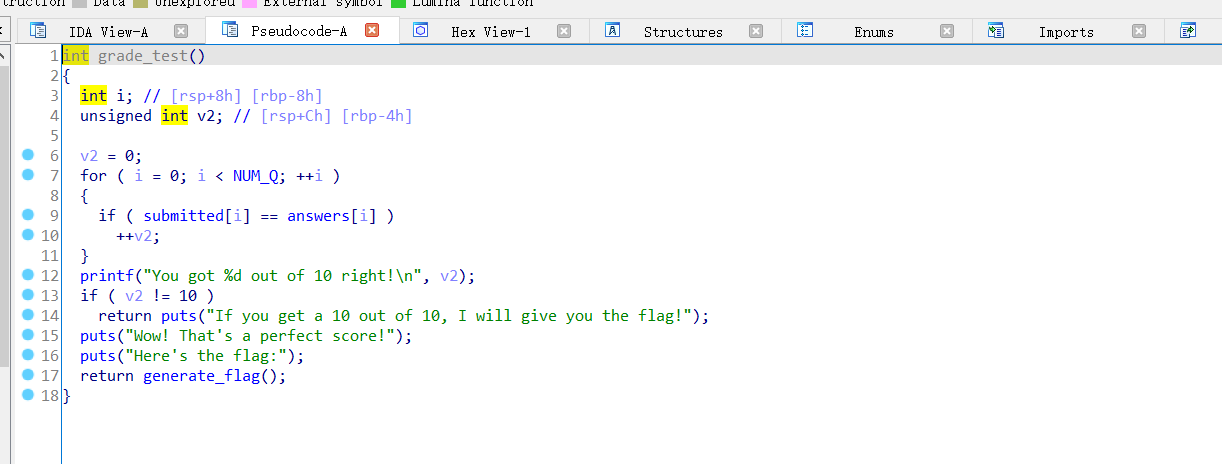The width and height of the screenshot is (1222, 464).
Task: Toggle breakpoint dot on line 16
Action: coord(27,355)
